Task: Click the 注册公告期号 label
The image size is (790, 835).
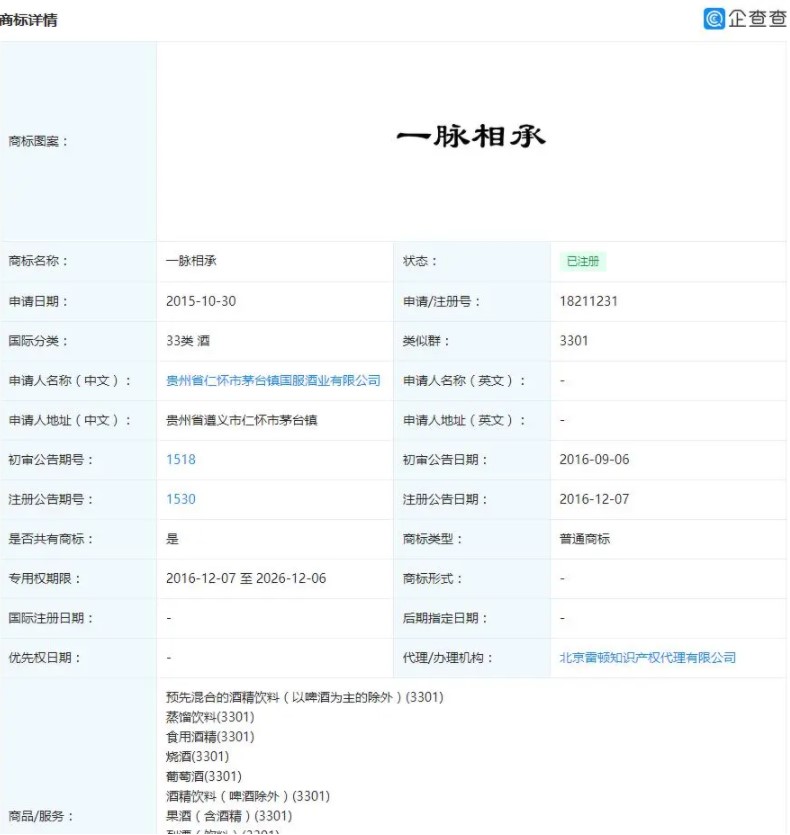Action: click(51, 499)
